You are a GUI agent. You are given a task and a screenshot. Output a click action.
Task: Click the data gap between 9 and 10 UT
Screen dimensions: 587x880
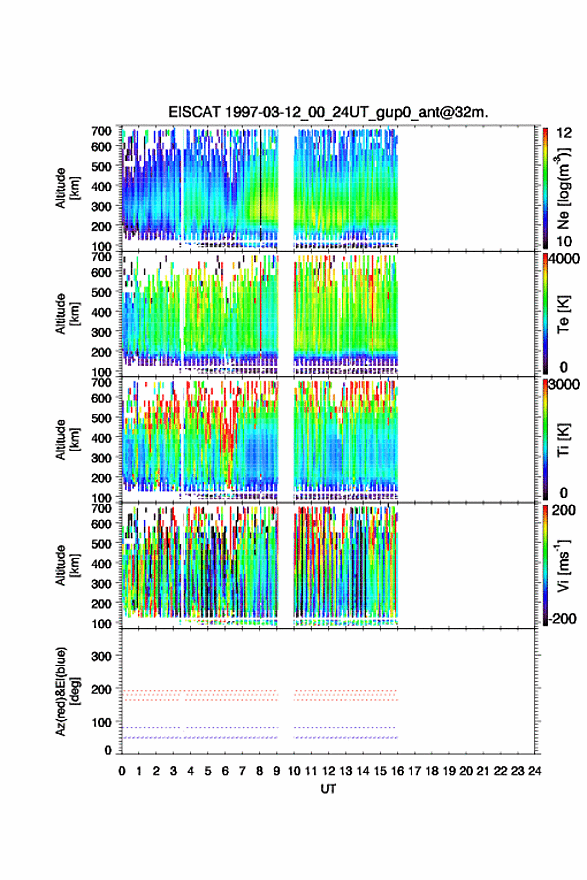coord(286,376)
